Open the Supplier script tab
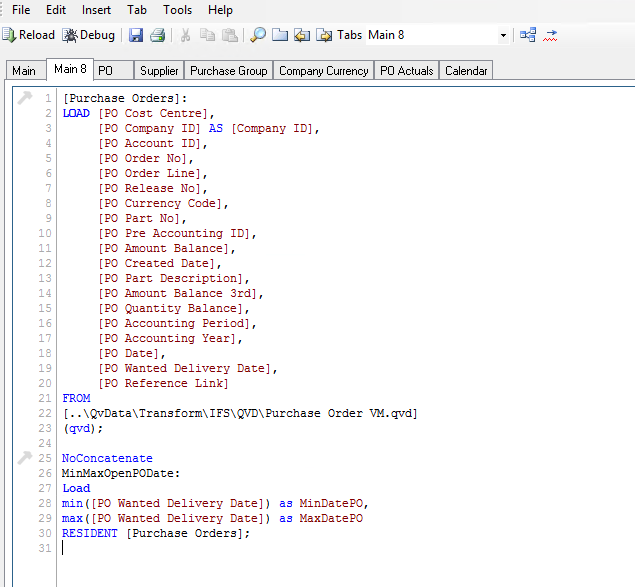This screenshot has height=587, width=635. (159, 71)
